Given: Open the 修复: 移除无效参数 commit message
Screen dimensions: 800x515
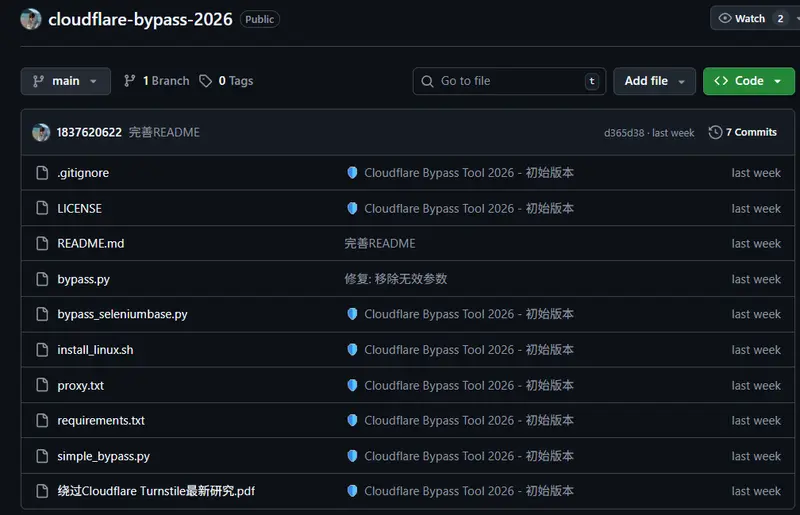Looking at the screenshot, I should tap(396, 279).
